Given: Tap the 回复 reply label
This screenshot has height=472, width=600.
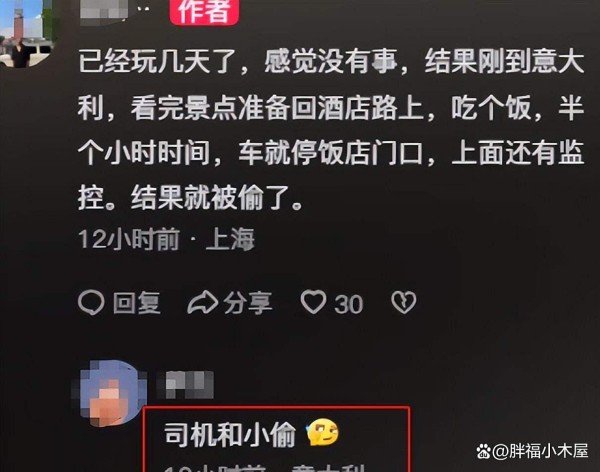Looking at the screenshot, I should 137,303.
